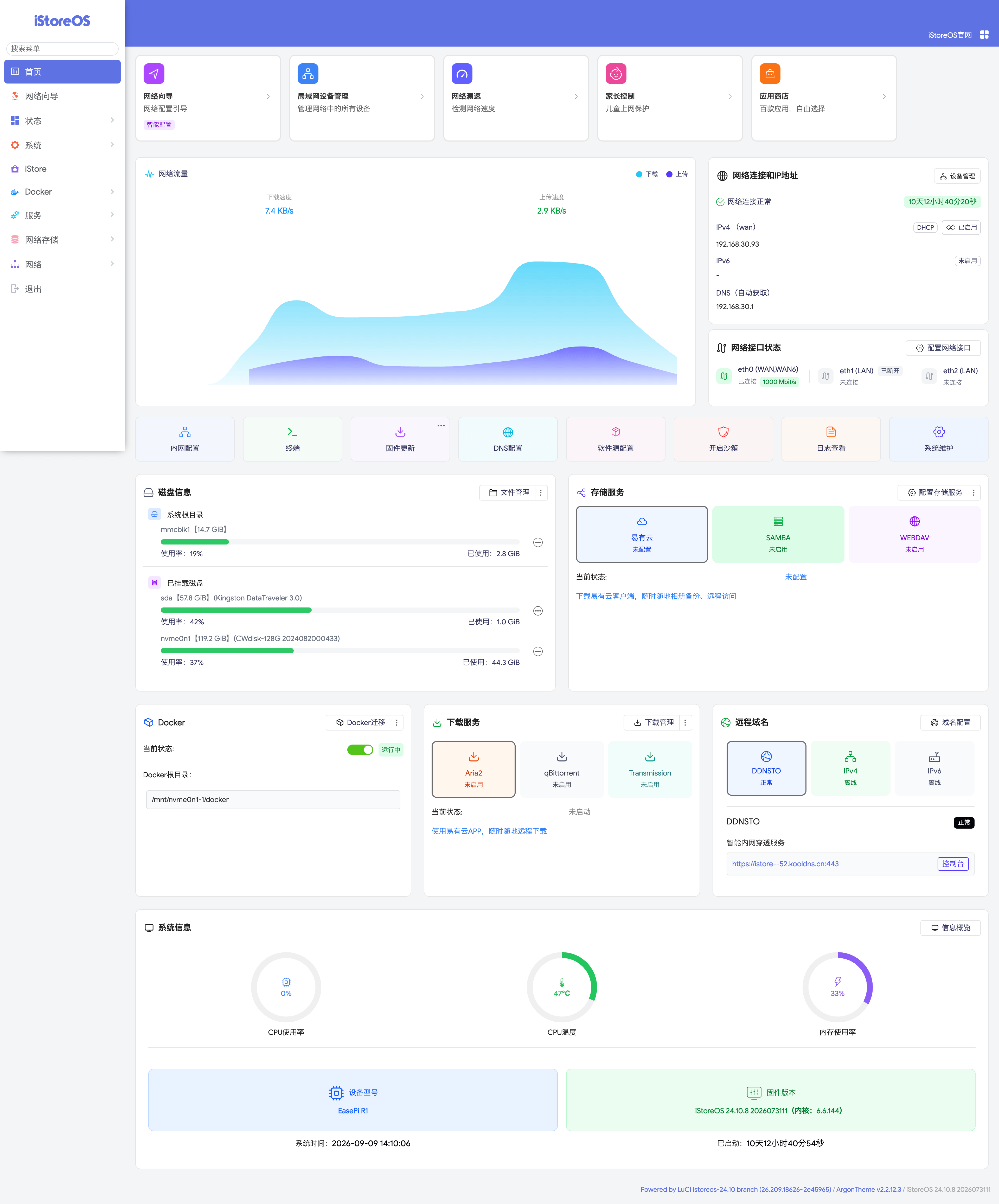Click the grid icon beside iStoreOS官网
This screenshot has height=1204, width=999.
coord(984,35)
